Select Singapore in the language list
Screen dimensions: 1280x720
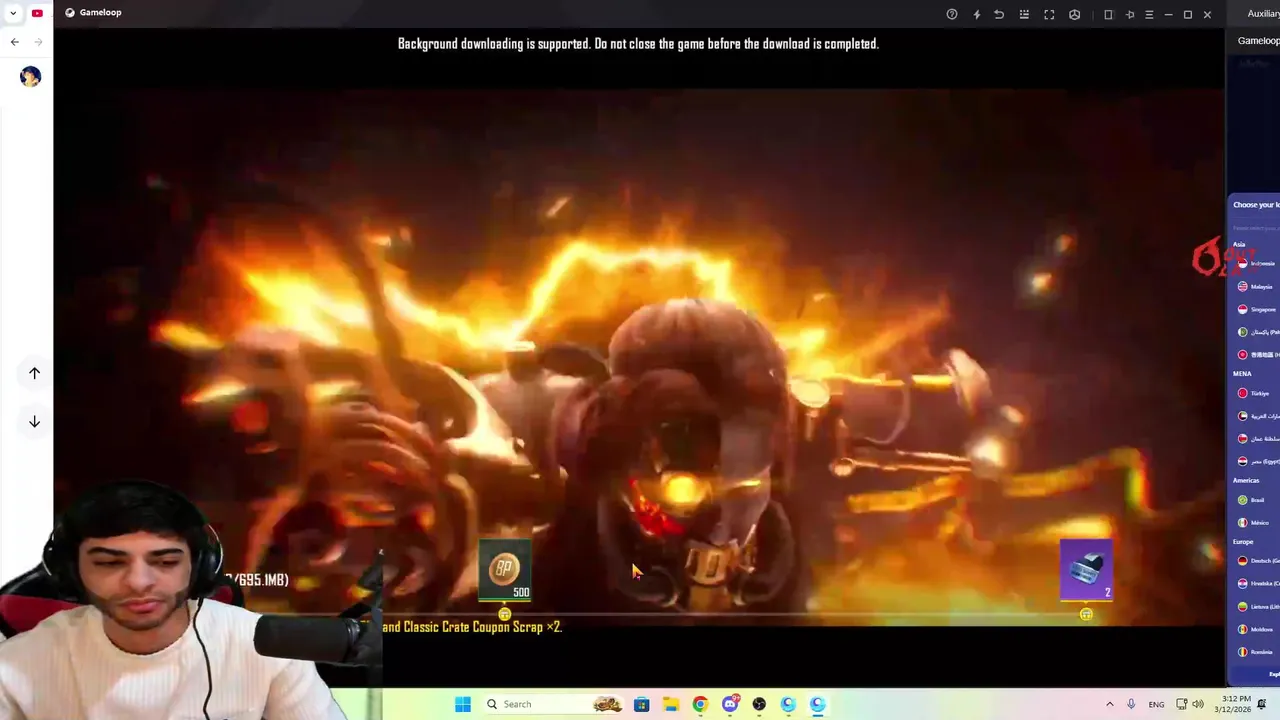tap(1256, 309)
